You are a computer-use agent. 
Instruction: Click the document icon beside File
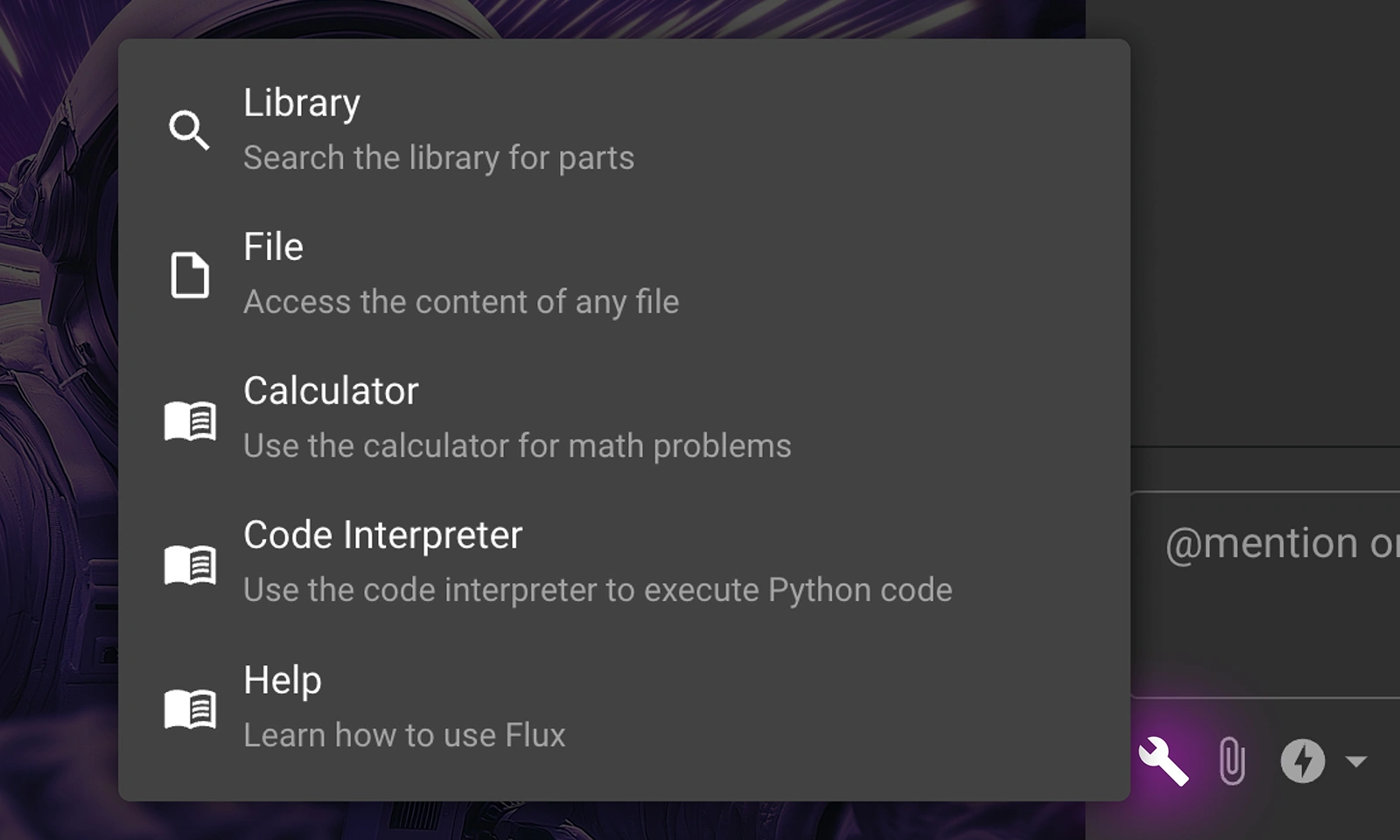(189, 276)
